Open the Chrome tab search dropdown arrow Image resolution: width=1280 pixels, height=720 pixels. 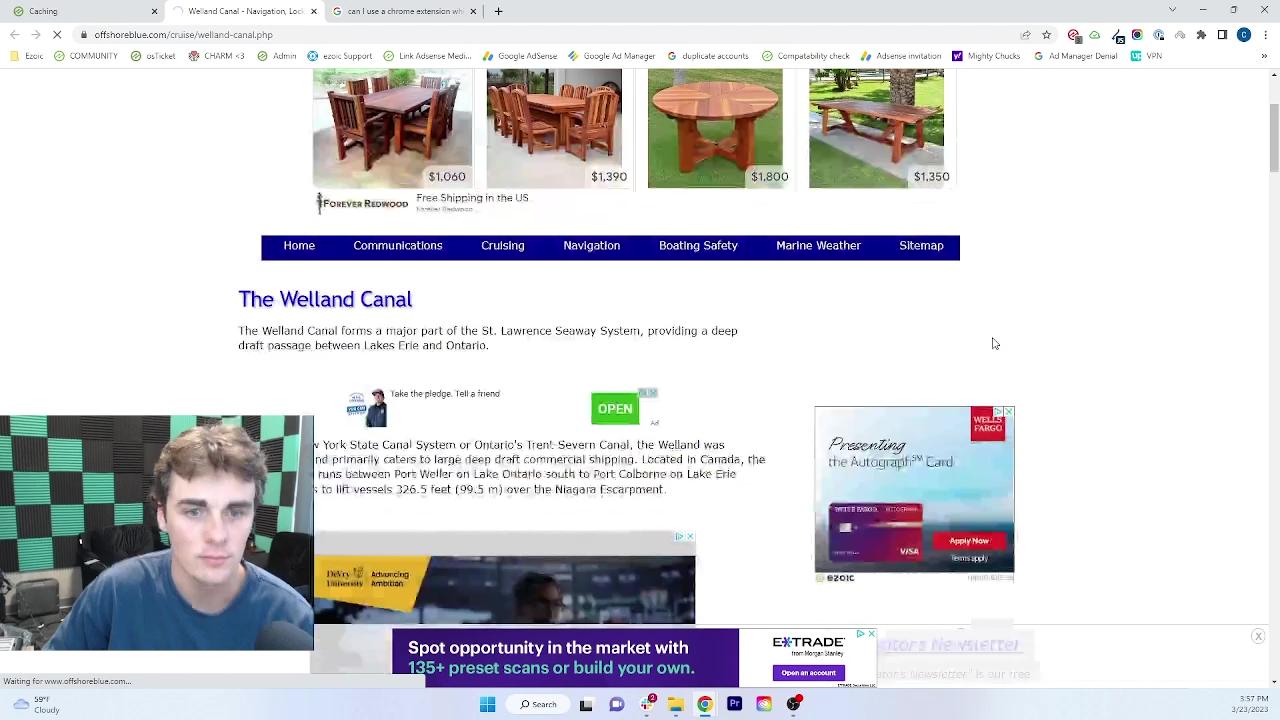click(x=1172, y=11)
